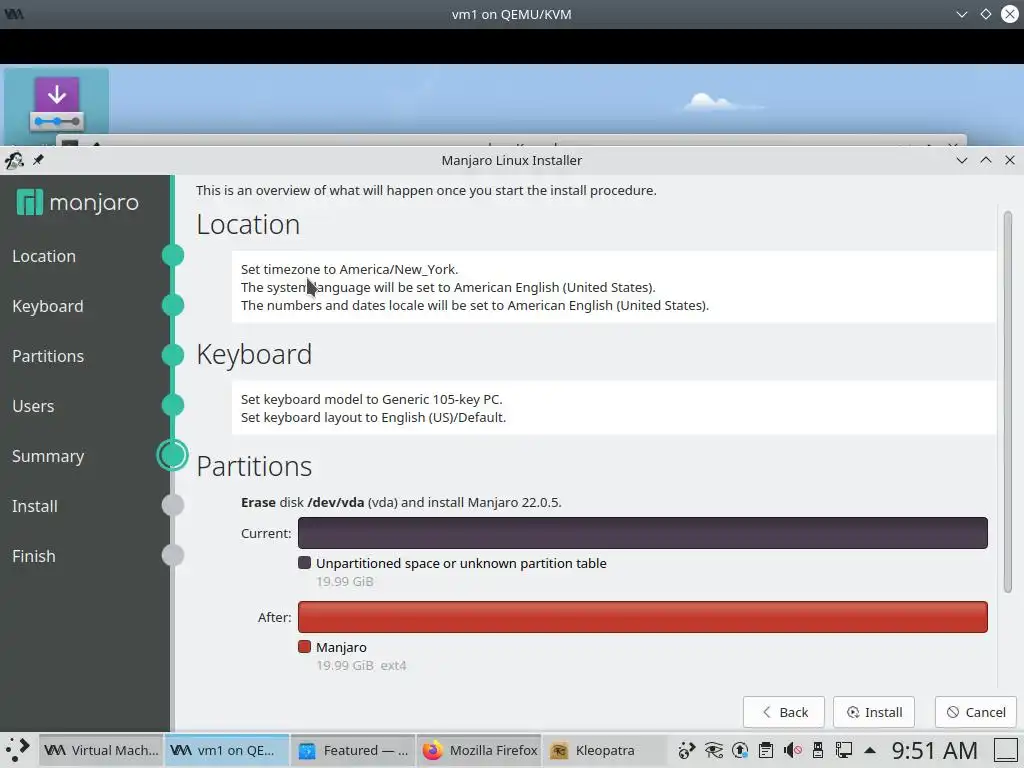Click 'Set keyboard model to Generic 105-key PC.'
Image resolution: width=1024 pixels, height=768 pixels.
(372, 399)
